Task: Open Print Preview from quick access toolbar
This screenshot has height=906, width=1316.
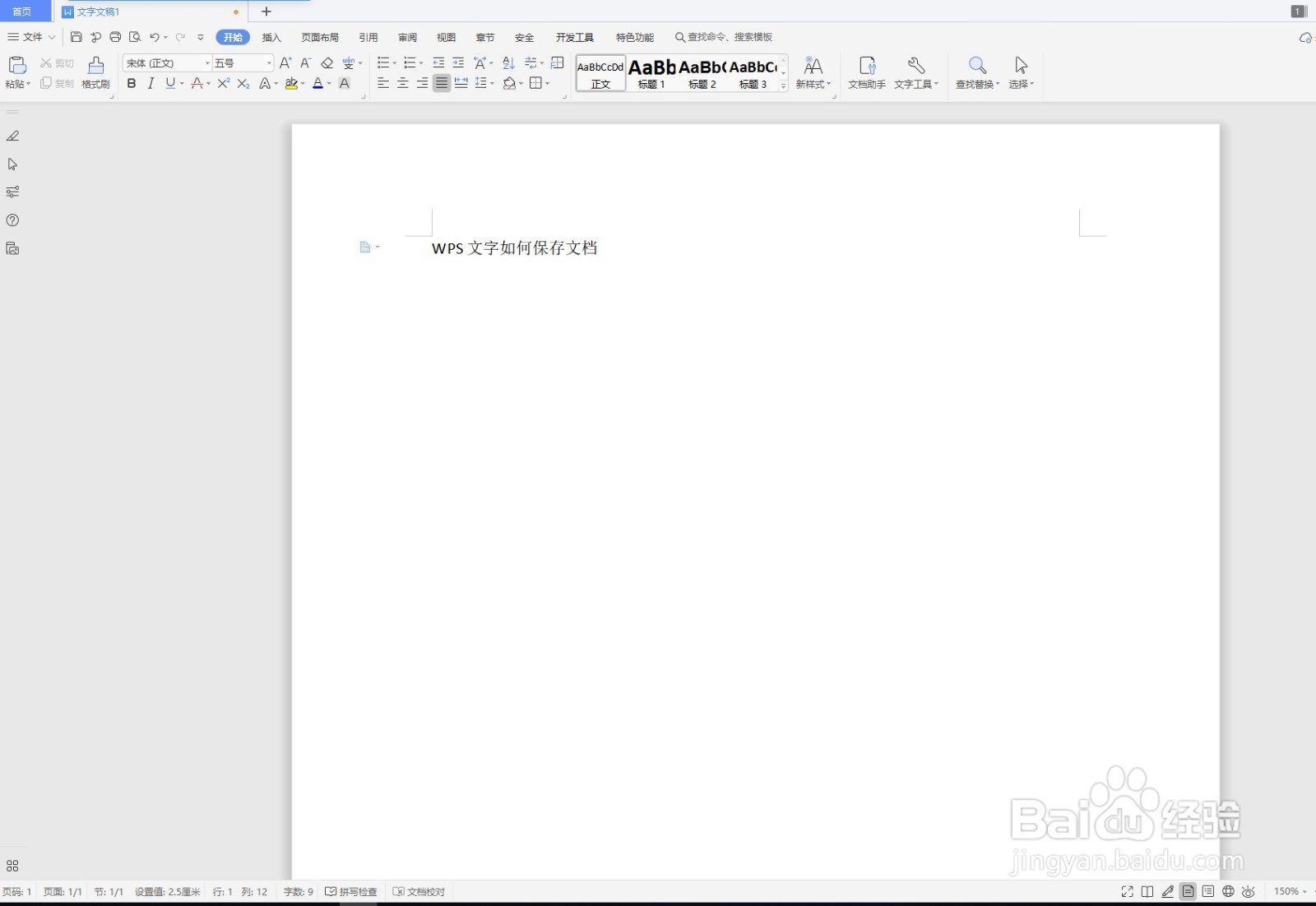Action: pos(135,37)
